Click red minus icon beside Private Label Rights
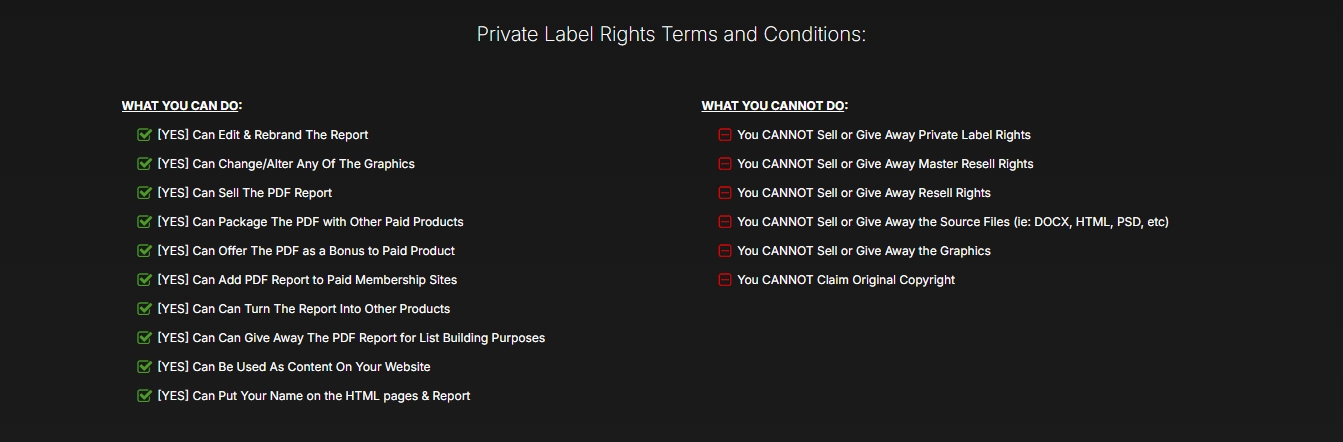Image resolution: width=1343 pixels, height=442 pixels. click(x=725, y=135)
